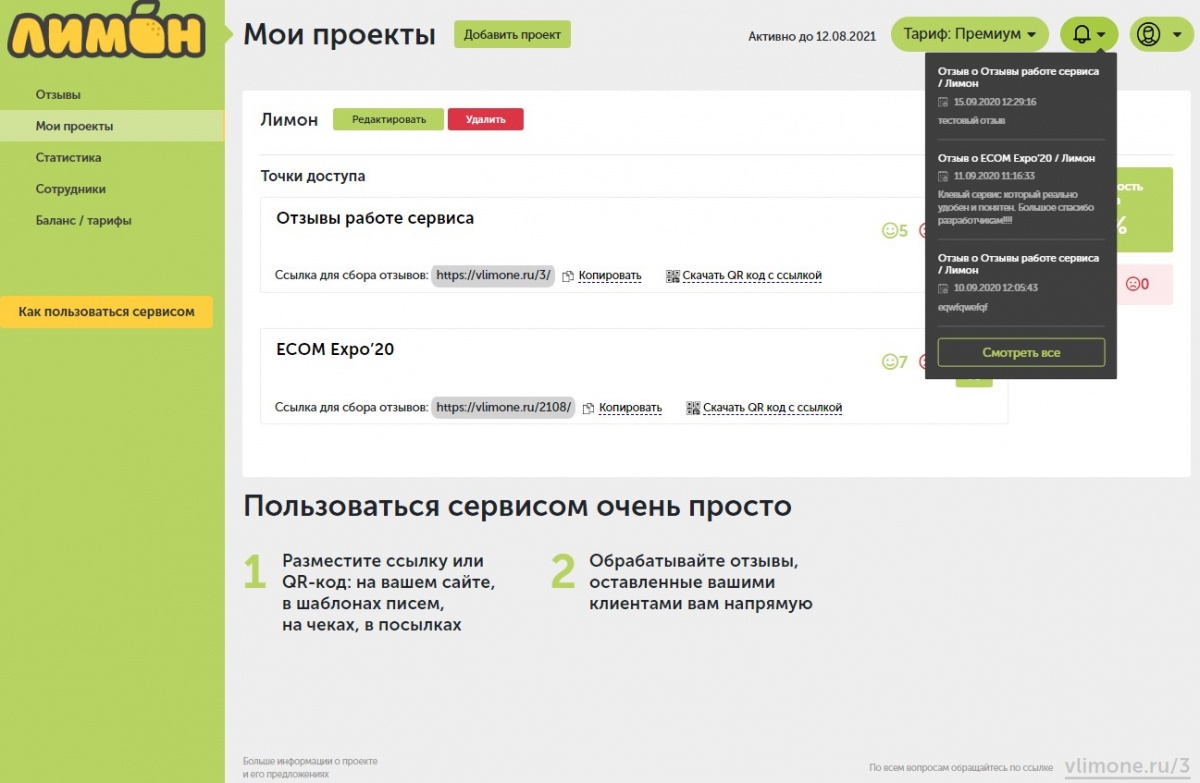
Task: Select Мои проекты in sidebar
Action: [x=112, y=126]
